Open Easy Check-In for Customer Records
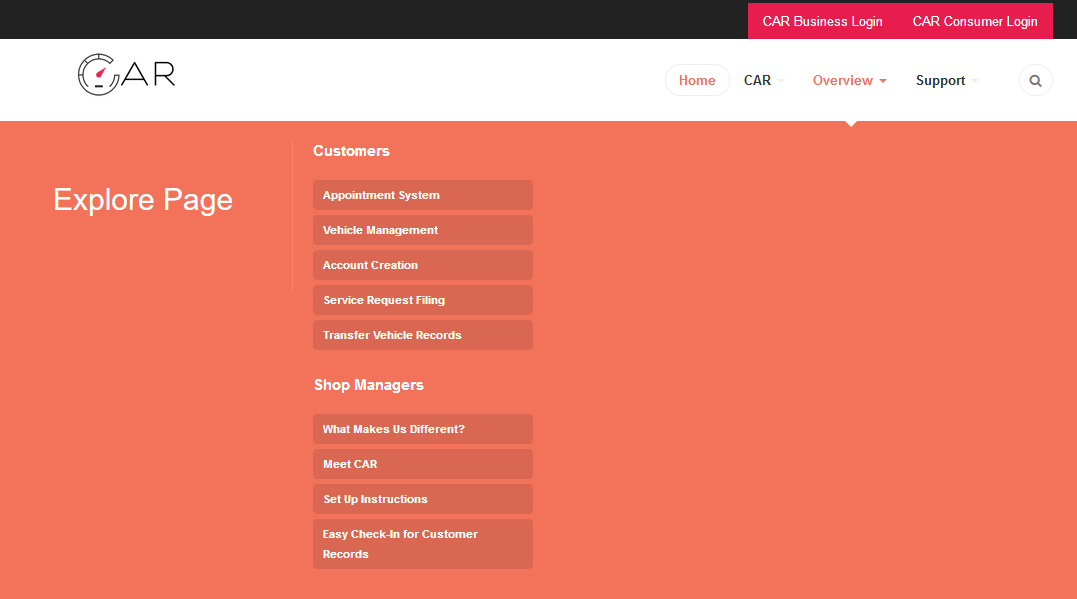 click(x=422, y=544)
